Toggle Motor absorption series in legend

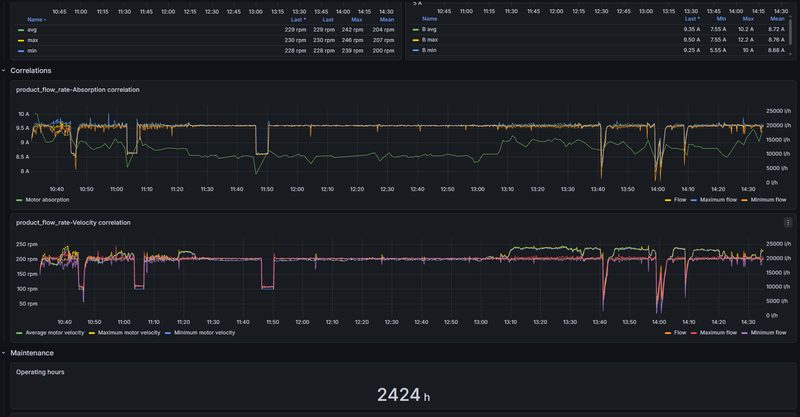[x=47, y=200]
